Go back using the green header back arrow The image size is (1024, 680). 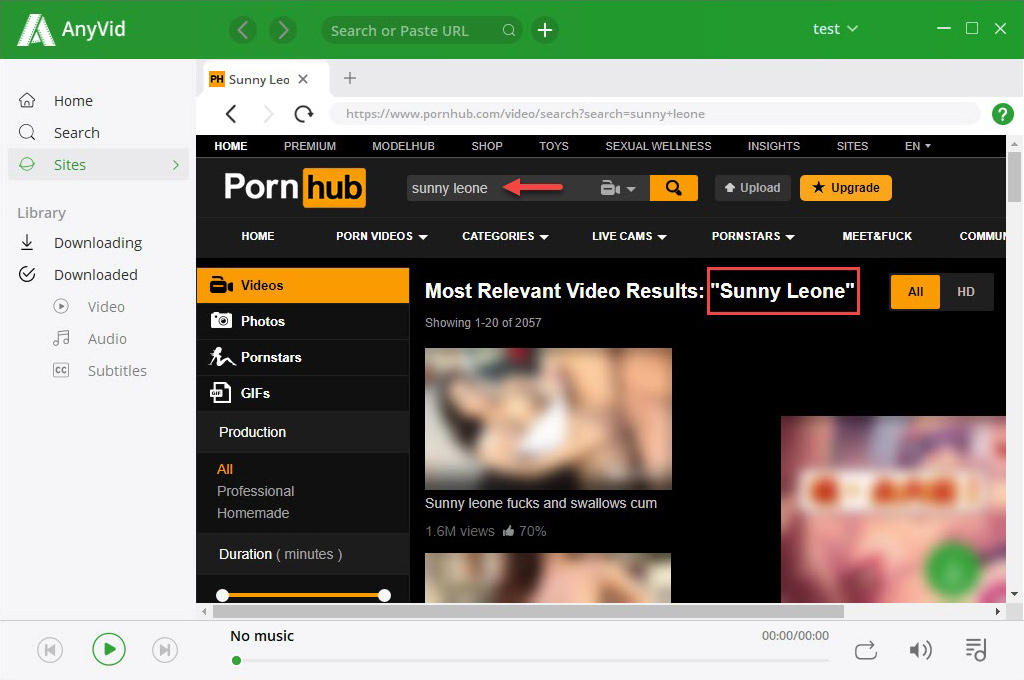click(243, 30)
